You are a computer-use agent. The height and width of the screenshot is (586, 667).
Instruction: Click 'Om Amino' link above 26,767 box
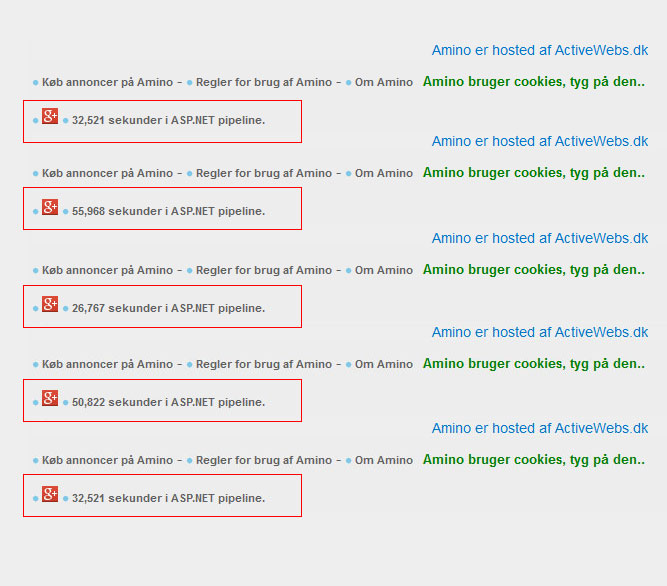click(x=383, y=270)
